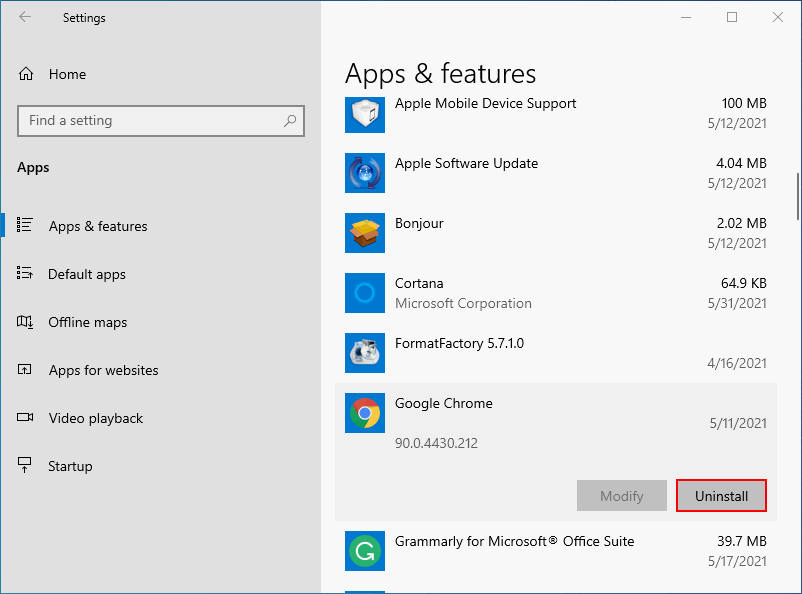Open the Startup apps section
Image resolution: width=802 pixels, height=594 pixels.
(x=70, y=466)
